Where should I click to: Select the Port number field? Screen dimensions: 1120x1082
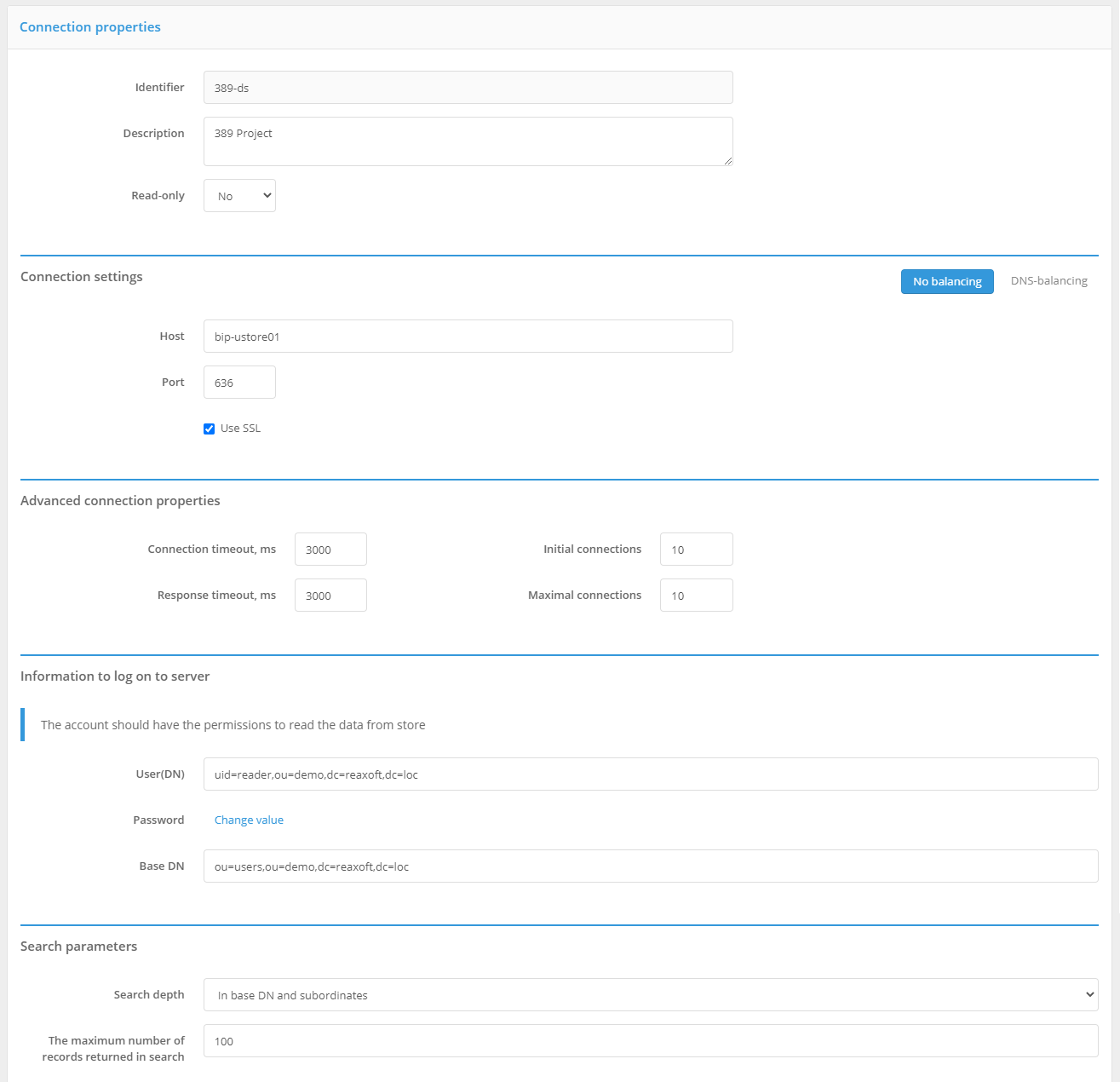pyautogui.click(x=239, y=383)
